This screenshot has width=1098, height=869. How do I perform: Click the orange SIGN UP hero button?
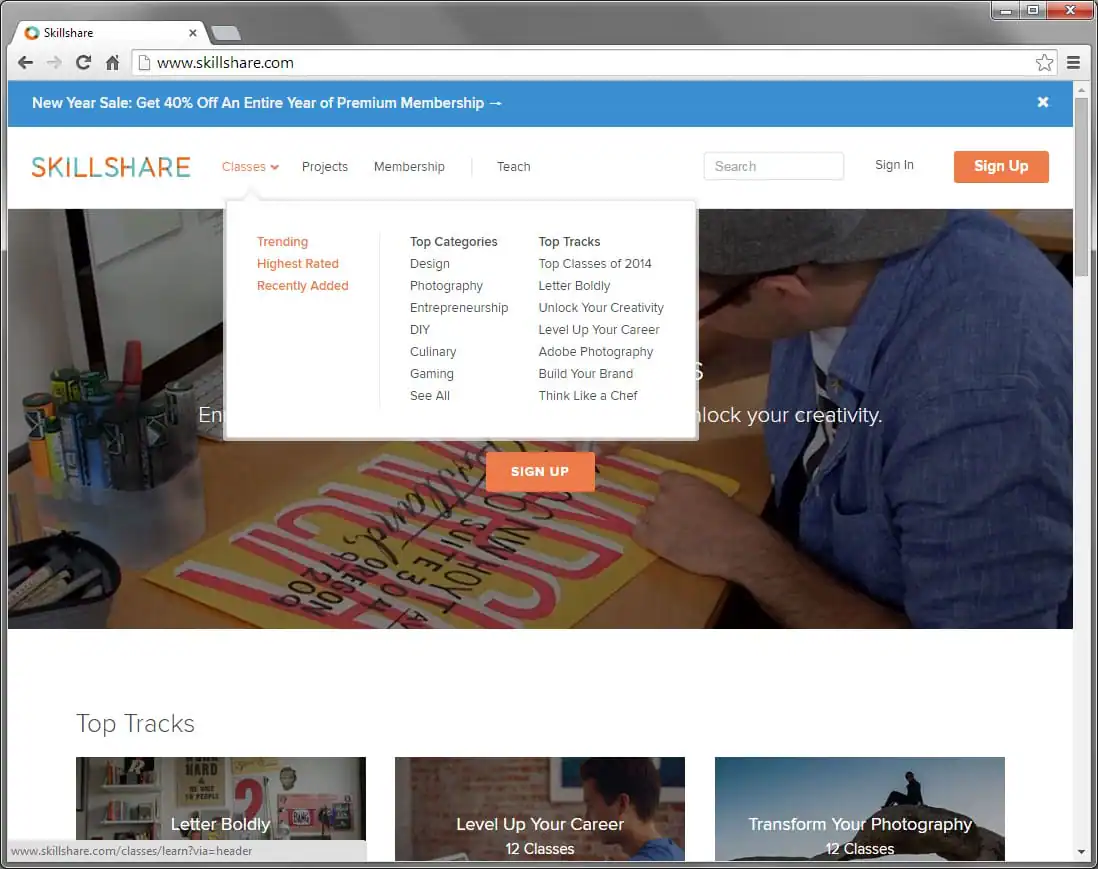click(540, 471)
